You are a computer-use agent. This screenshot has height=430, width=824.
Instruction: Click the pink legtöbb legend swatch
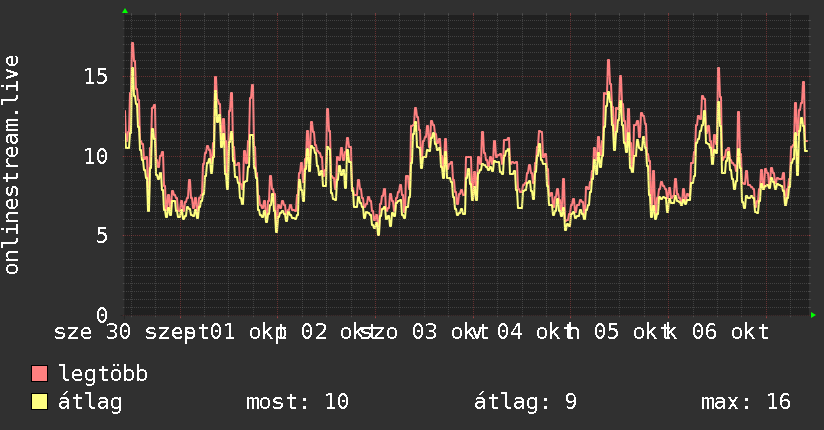tap(39, 374)
